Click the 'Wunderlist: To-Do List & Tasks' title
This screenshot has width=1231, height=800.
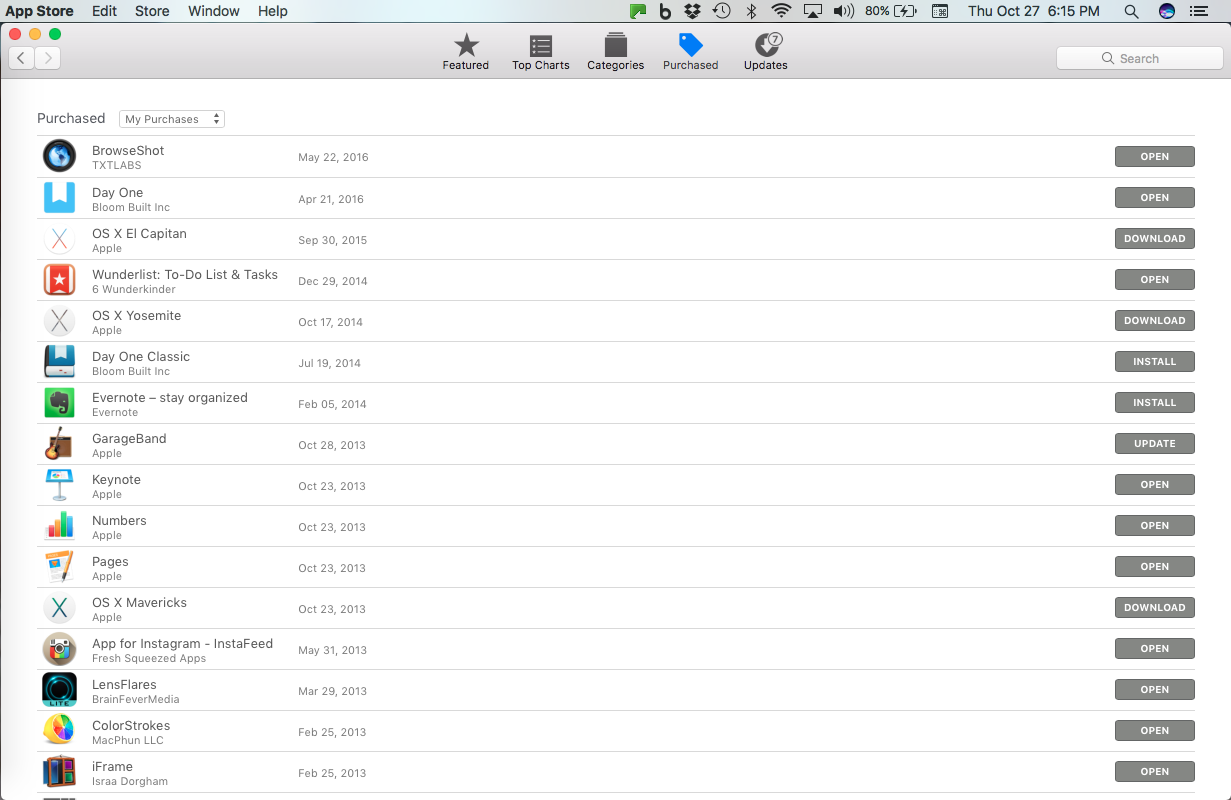coord(185,274)
